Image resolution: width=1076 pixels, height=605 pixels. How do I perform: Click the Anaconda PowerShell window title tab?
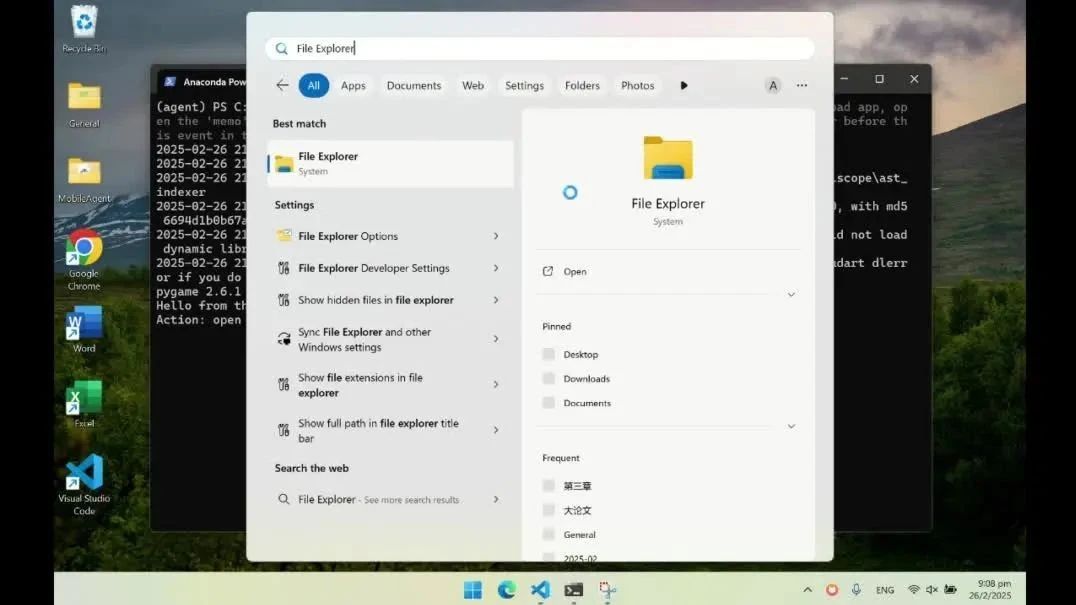click(204, 82)
